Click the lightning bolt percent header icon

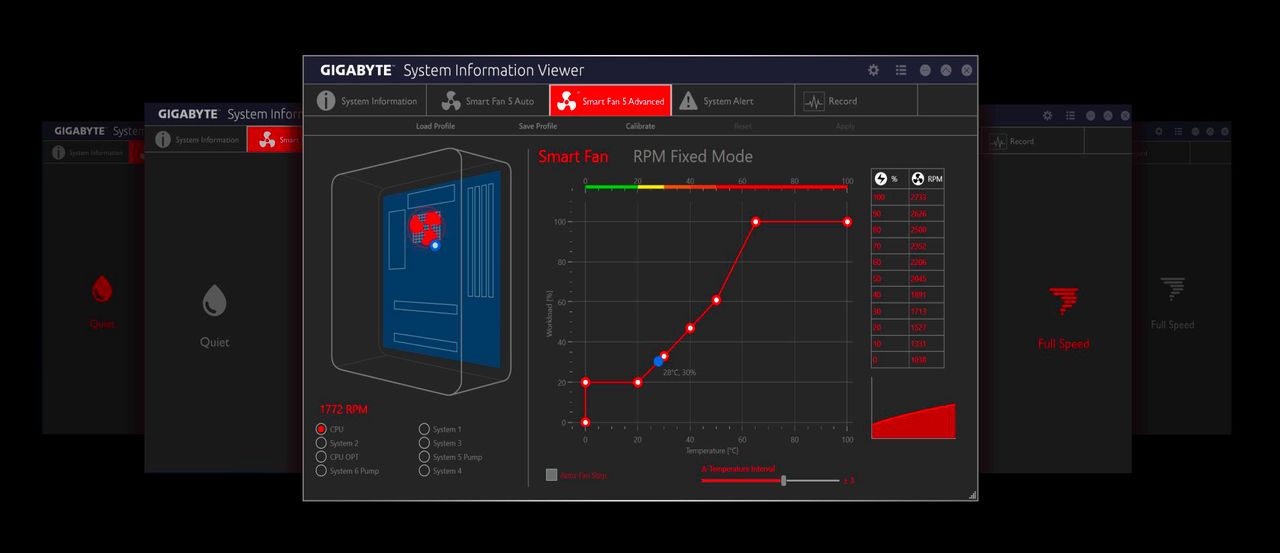(x=881, y=179)
